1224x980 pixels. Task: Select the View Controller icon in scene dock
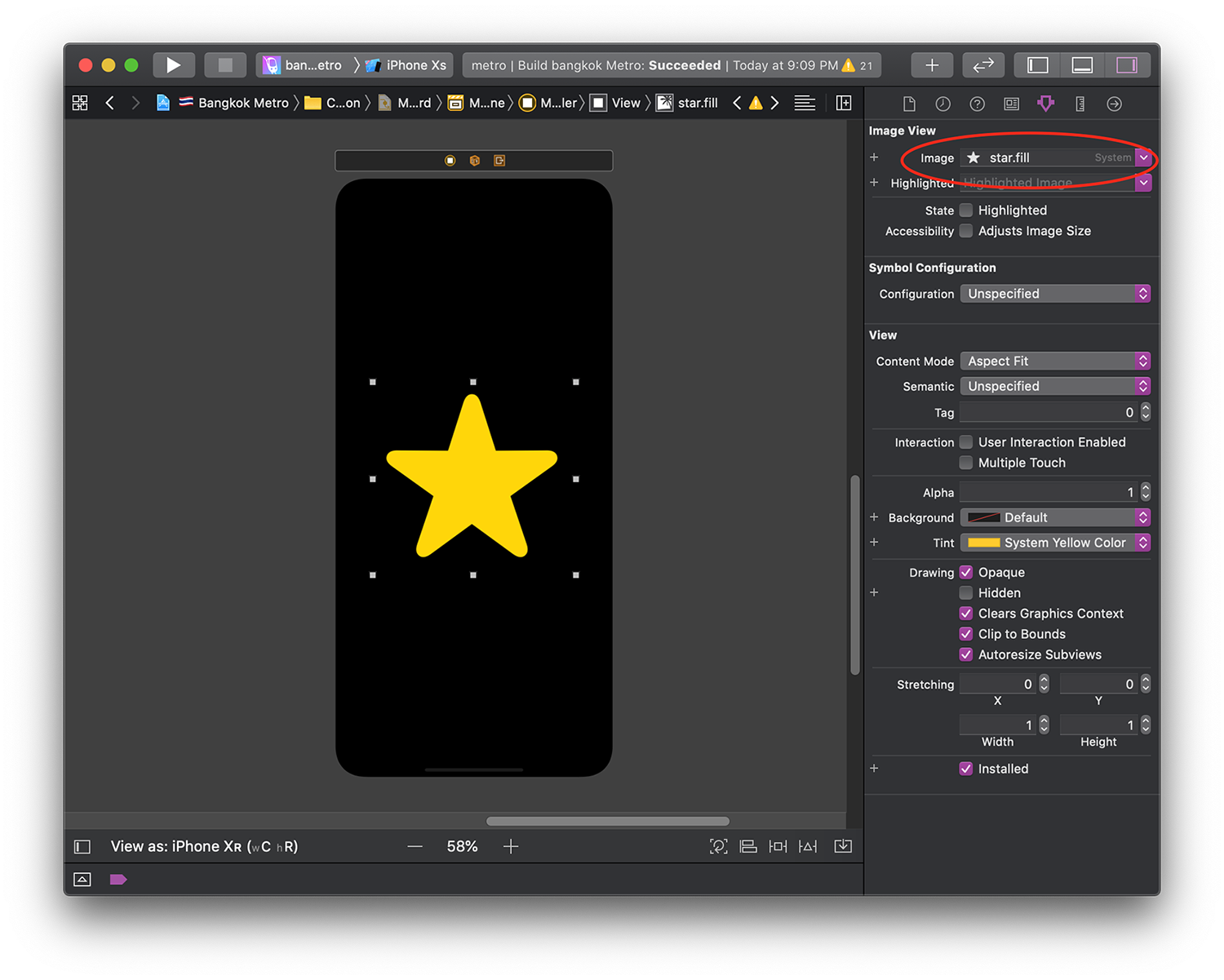[x=450, y=161]
